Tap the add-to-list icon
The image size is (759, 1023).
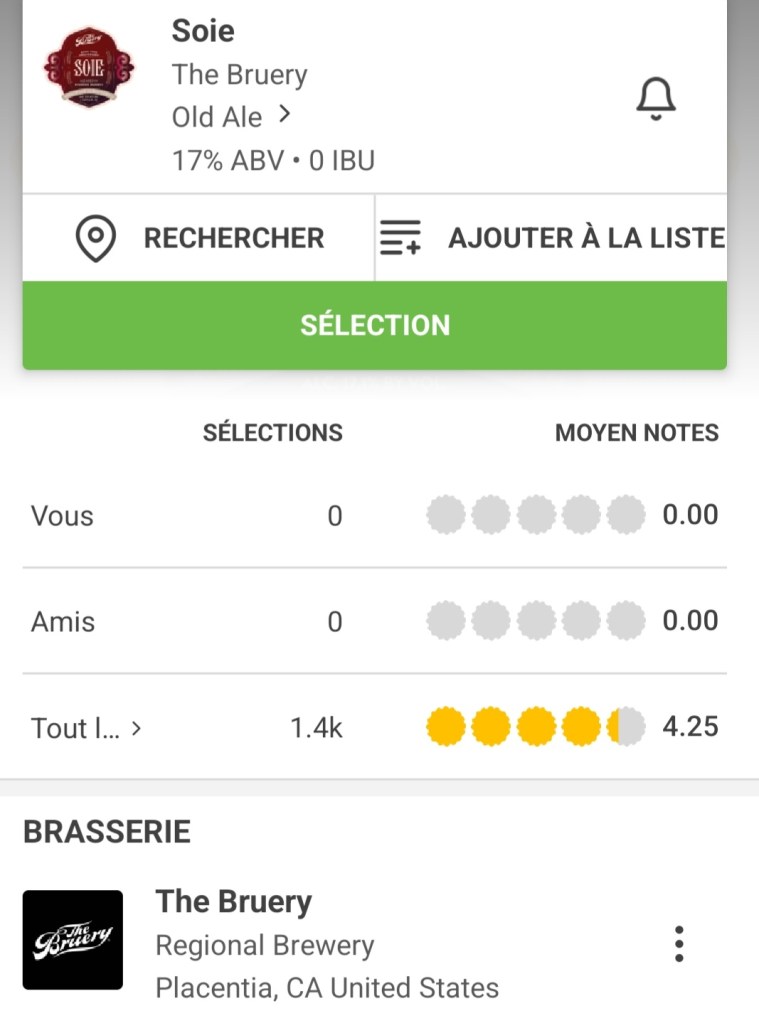click(x=401, y=239)
